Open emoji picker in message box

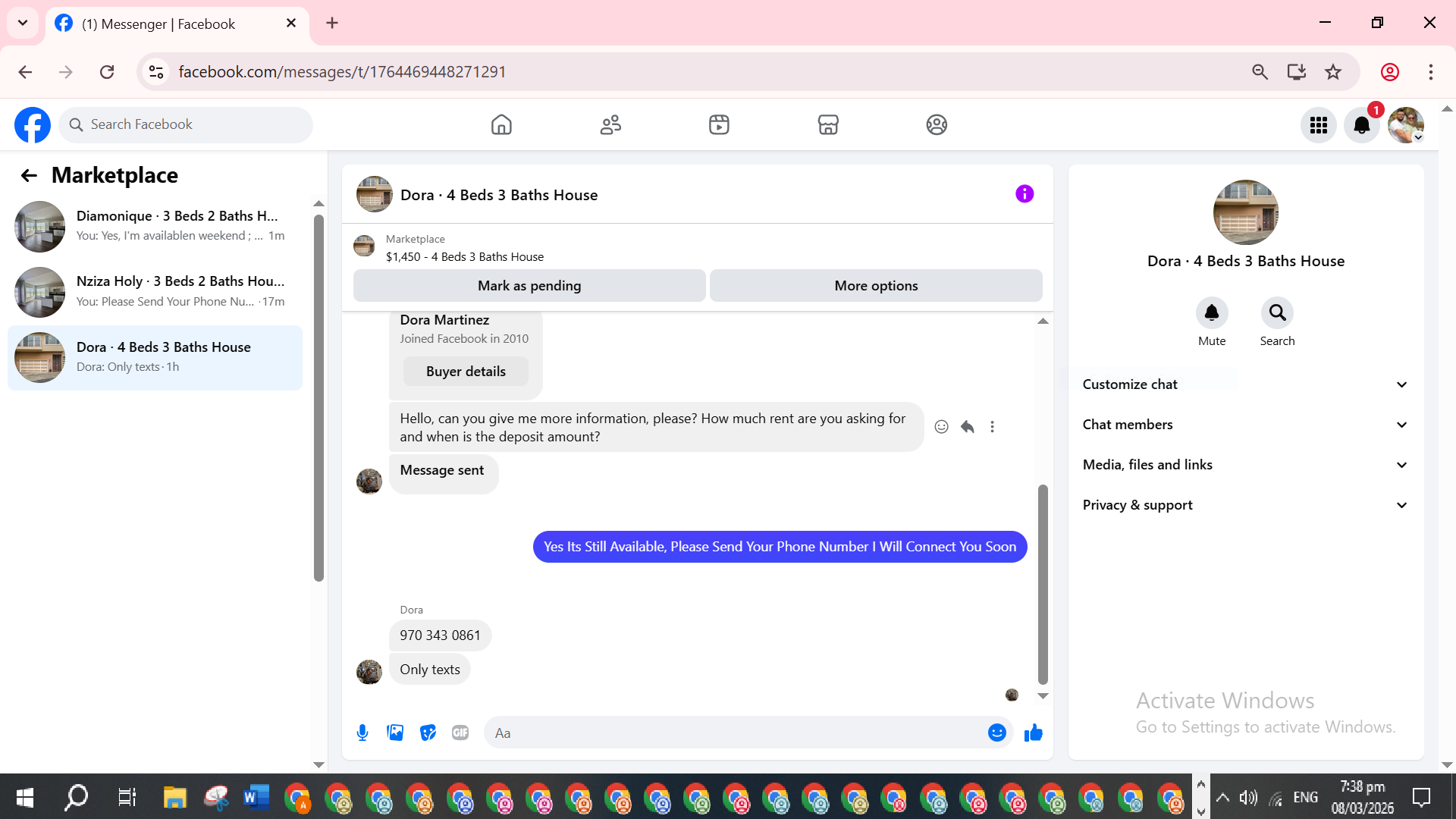[x=996, y=733]
